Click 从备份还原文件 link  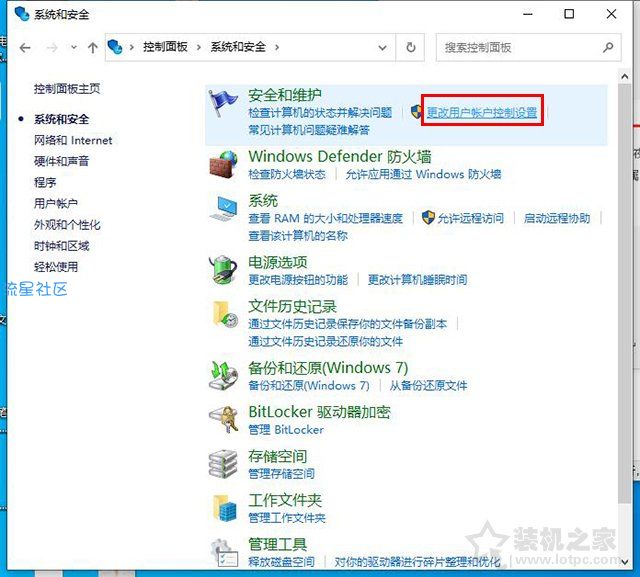tap(428, 385)
